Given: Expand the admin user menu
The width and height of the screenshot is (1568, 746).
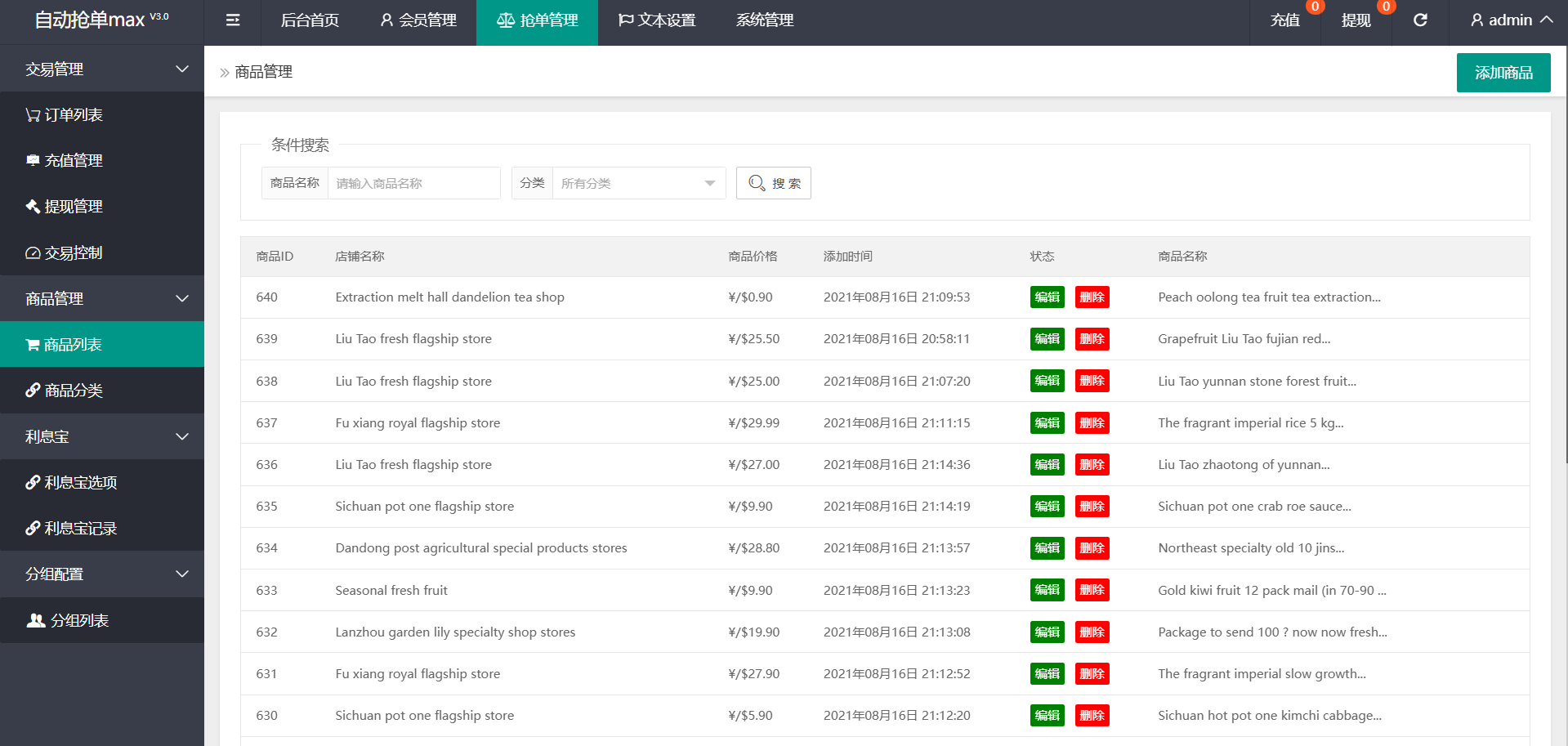Looking at the screenshot, I should point(1511,20).
